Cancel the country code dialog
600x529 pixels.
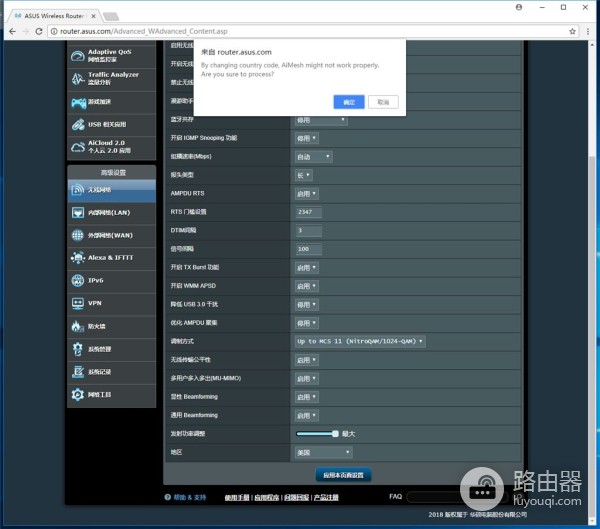point(383,102)
